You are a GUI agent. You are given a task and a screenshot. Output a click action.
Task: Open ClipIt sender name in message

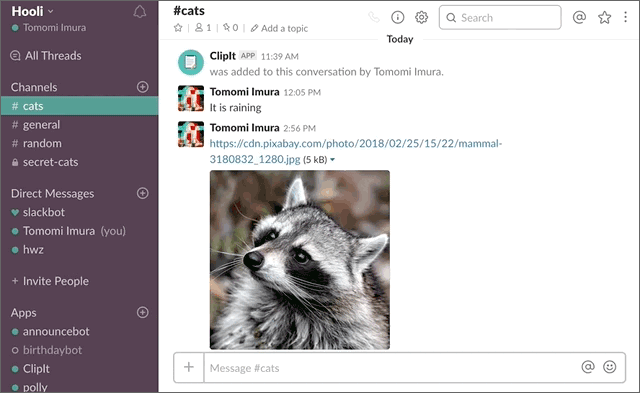[222, 56]
